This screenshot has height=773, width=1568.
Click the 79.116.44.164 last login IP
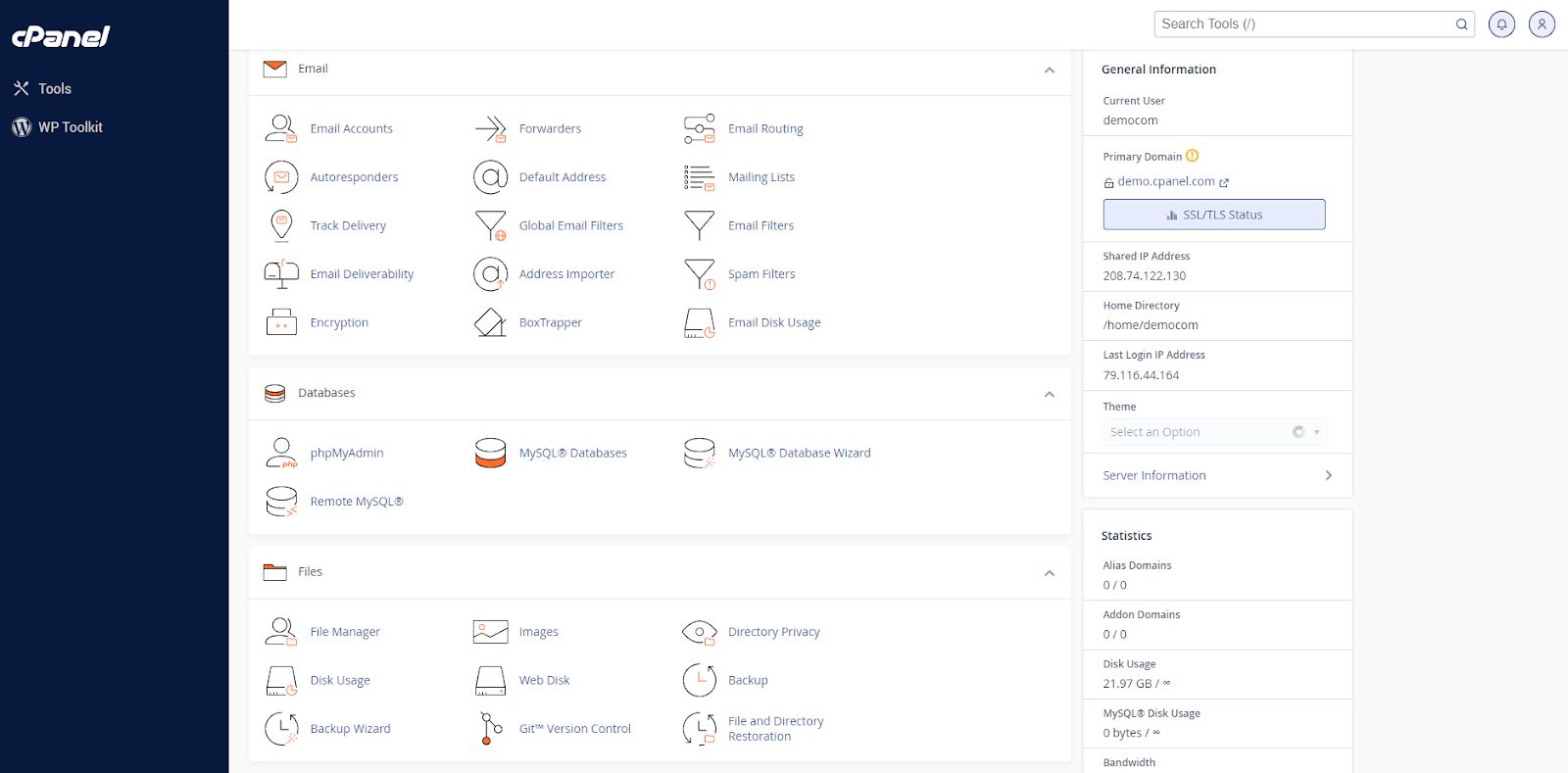[1142, 375]
